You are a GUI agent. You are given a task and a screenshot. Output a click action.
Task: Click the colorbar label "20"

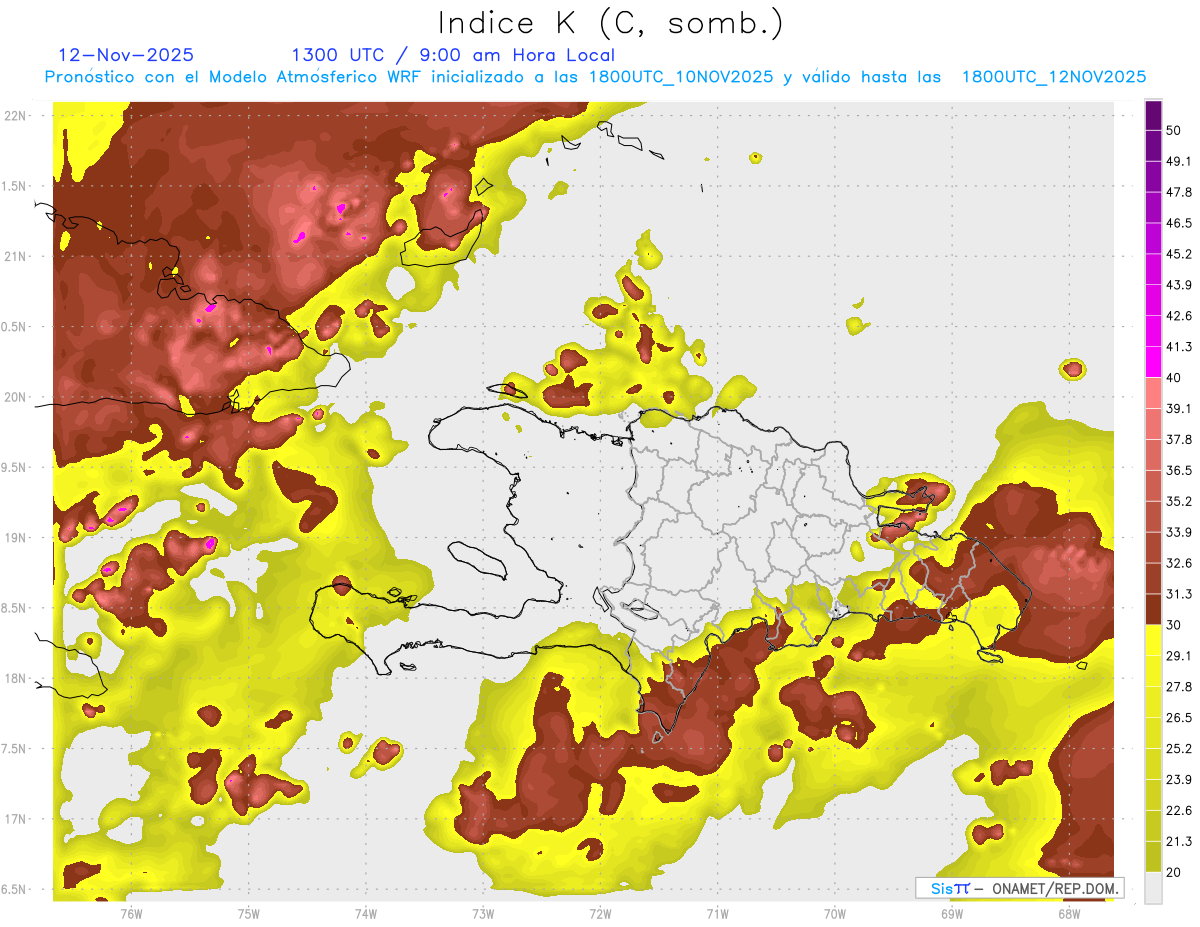[1174, 872]
